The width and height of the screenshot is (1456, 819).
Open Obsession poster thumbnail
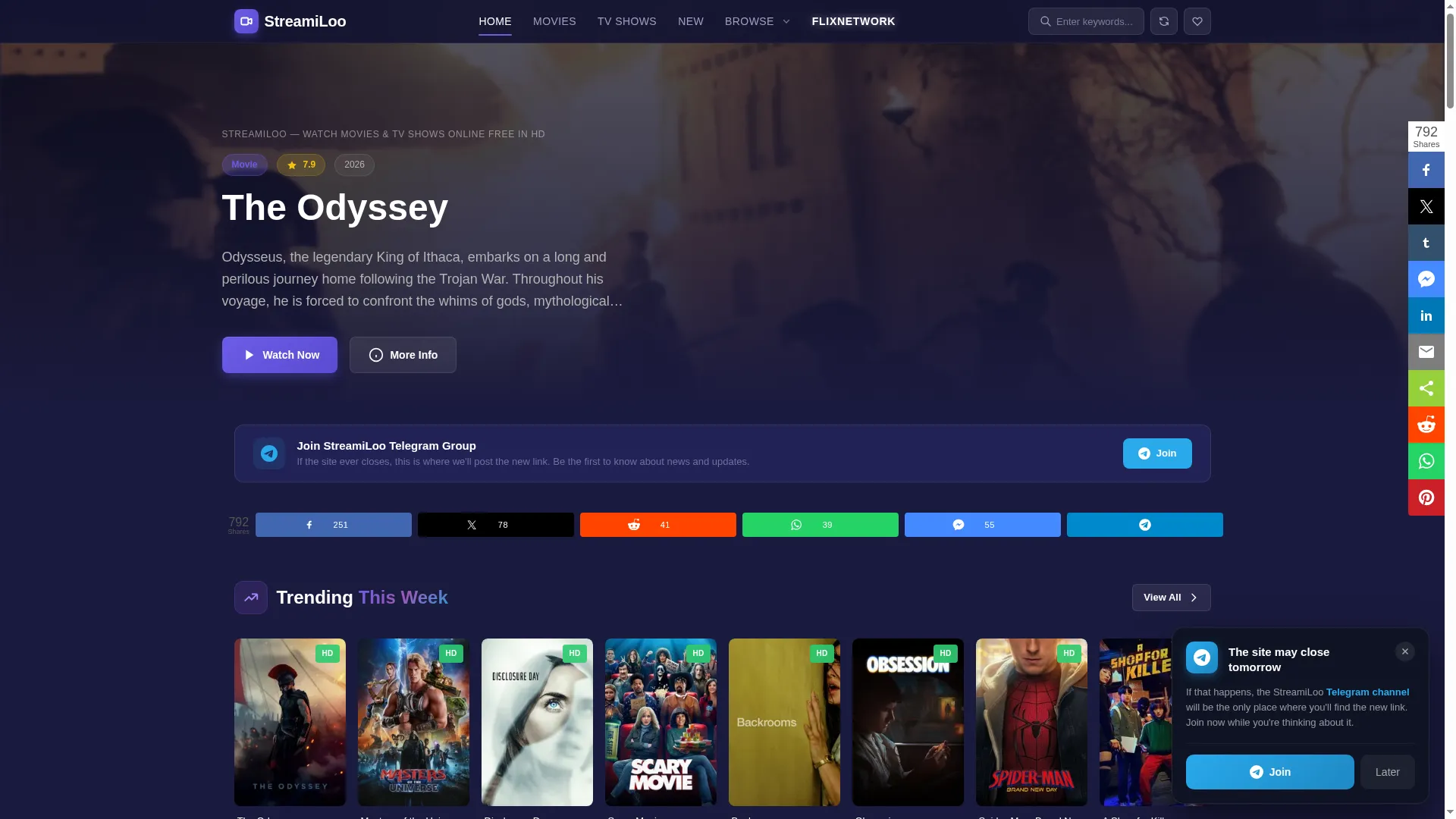point(908,722)
